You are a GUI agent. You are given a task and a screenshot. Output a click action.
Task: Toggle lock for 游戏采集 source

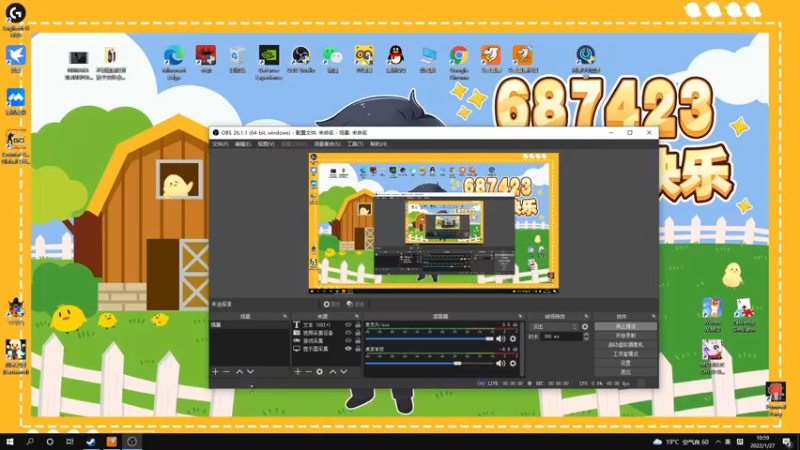click(x=358, y=341)
